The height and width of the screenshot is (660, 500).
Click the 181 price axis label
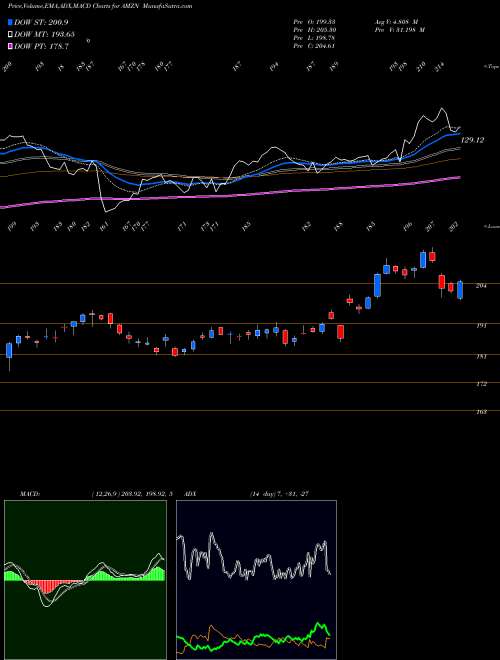[481, 357]
